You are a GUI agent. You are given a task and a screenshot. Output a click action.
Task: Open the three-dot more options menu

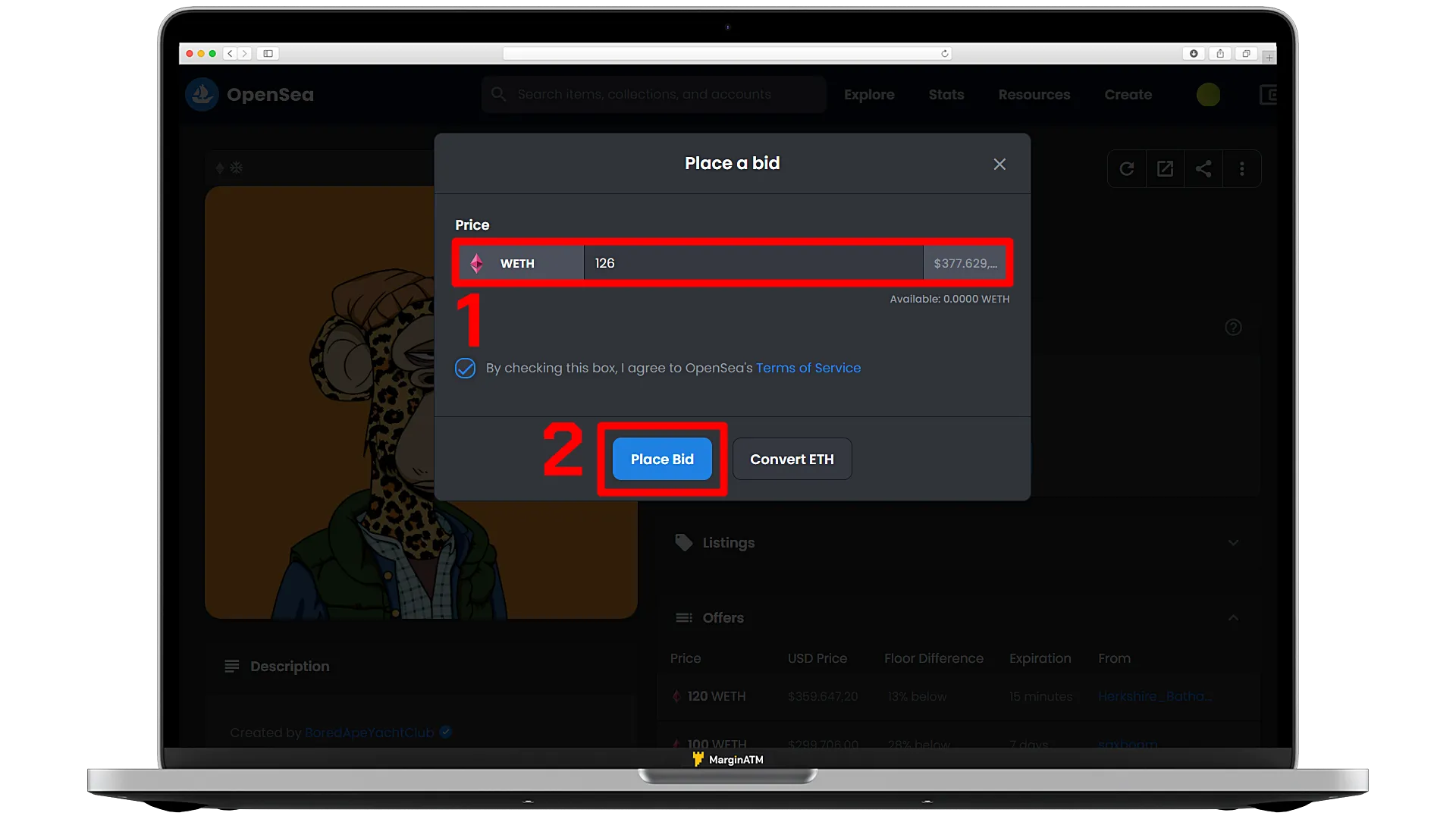pyautogui.click(x=1242, y=168)
